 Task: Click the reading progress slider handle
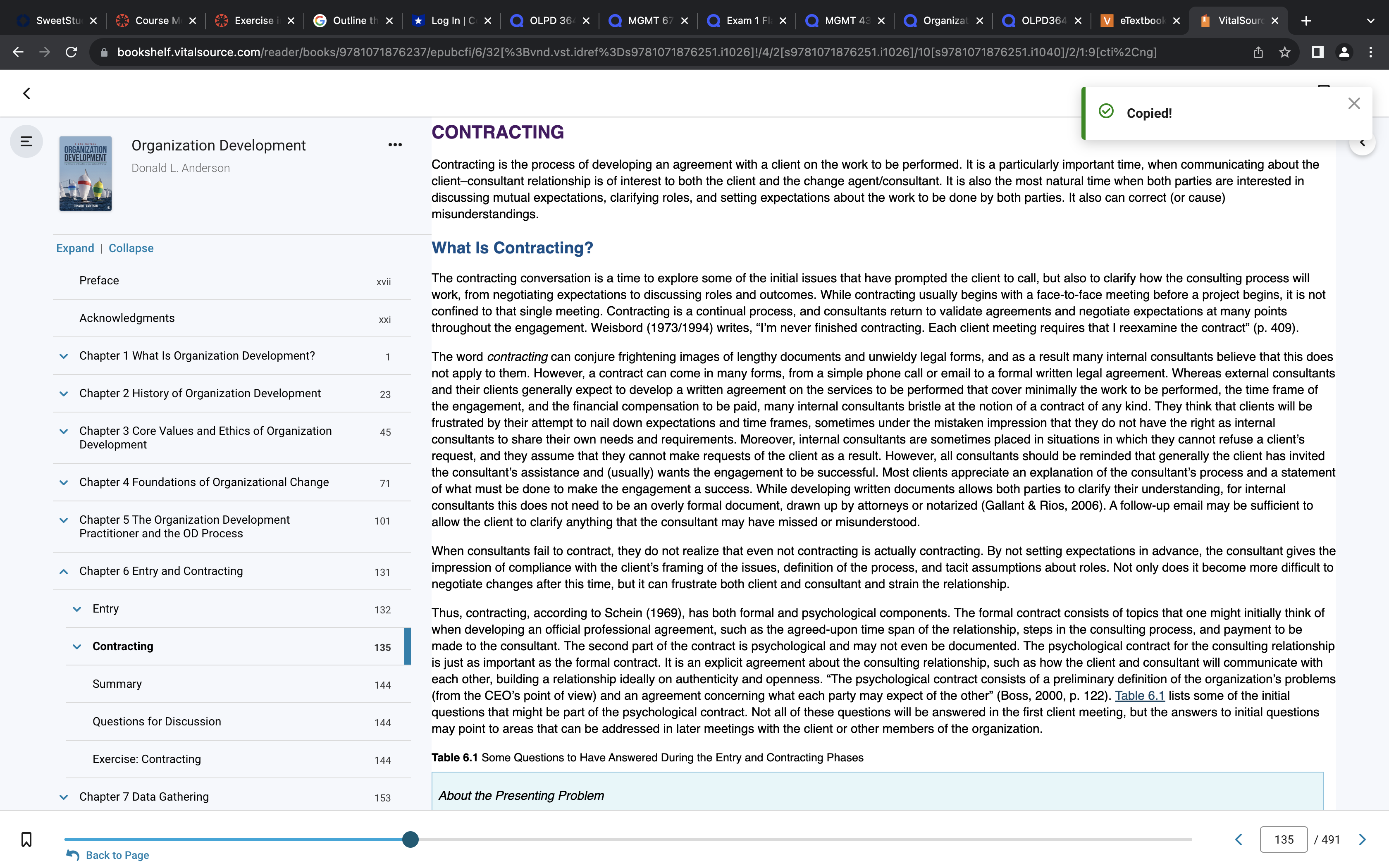click(410, 839)
